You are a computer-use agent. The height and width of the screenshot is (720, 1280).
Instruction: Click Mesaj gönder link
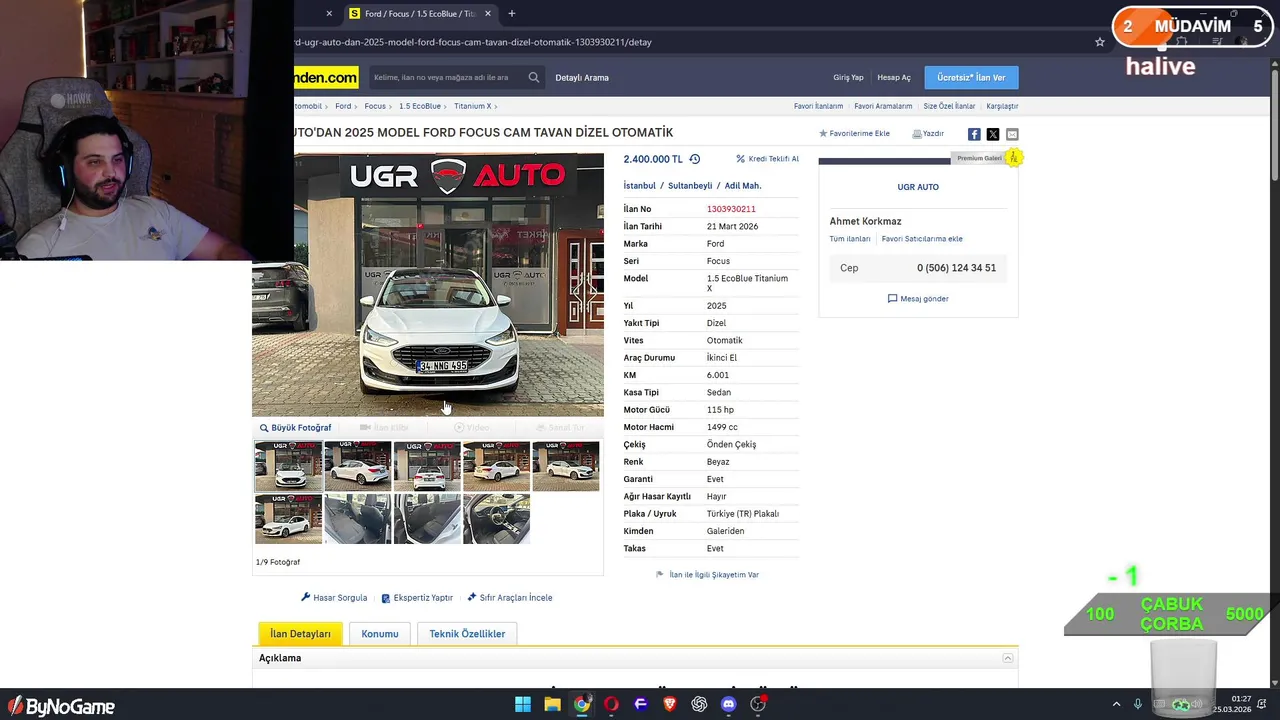(x=918, y=299)
